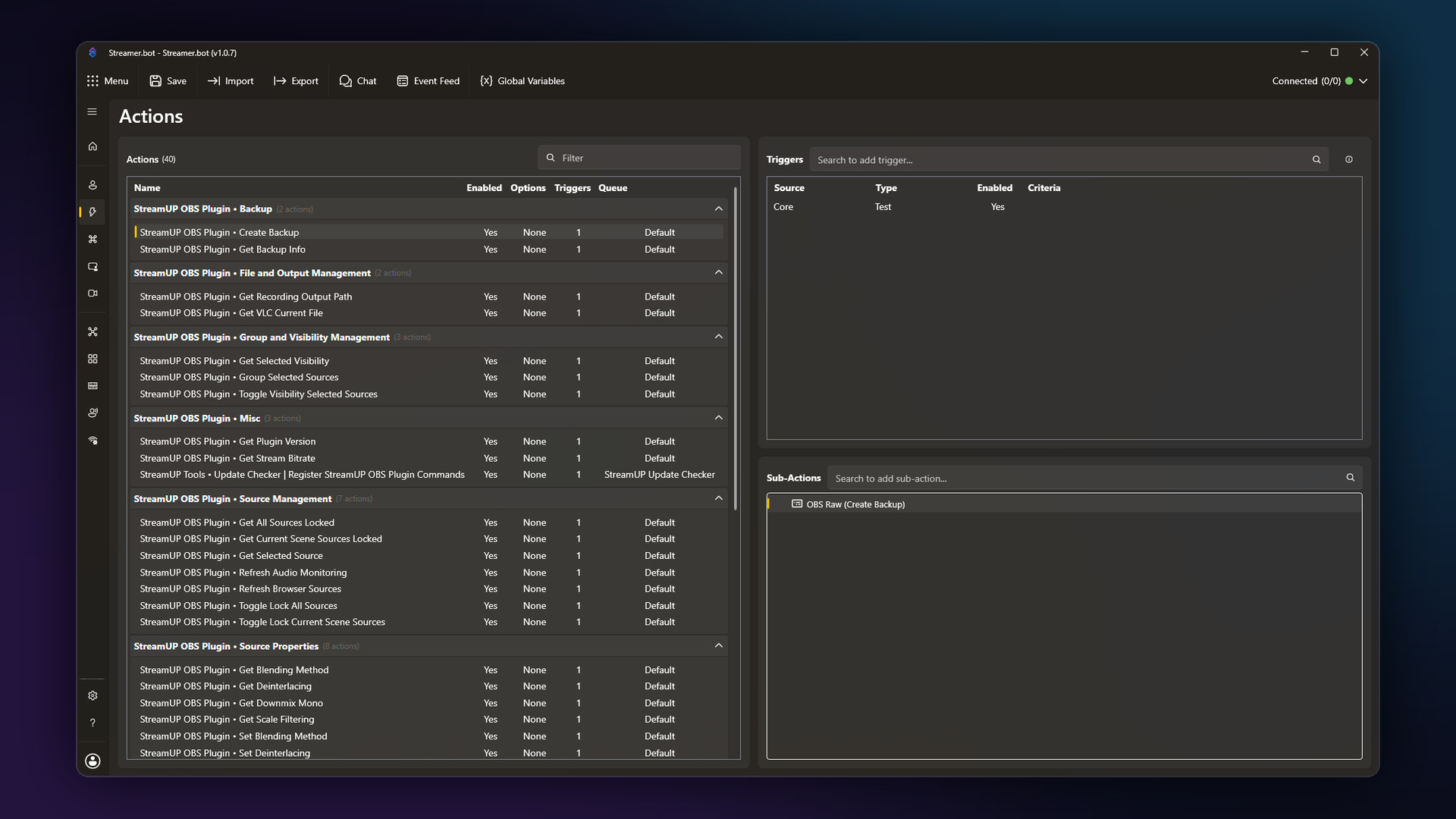This screenshot has width=1456, height=819.
Task: Collapse File and Output Management group
Action: (x=719, y=272)
